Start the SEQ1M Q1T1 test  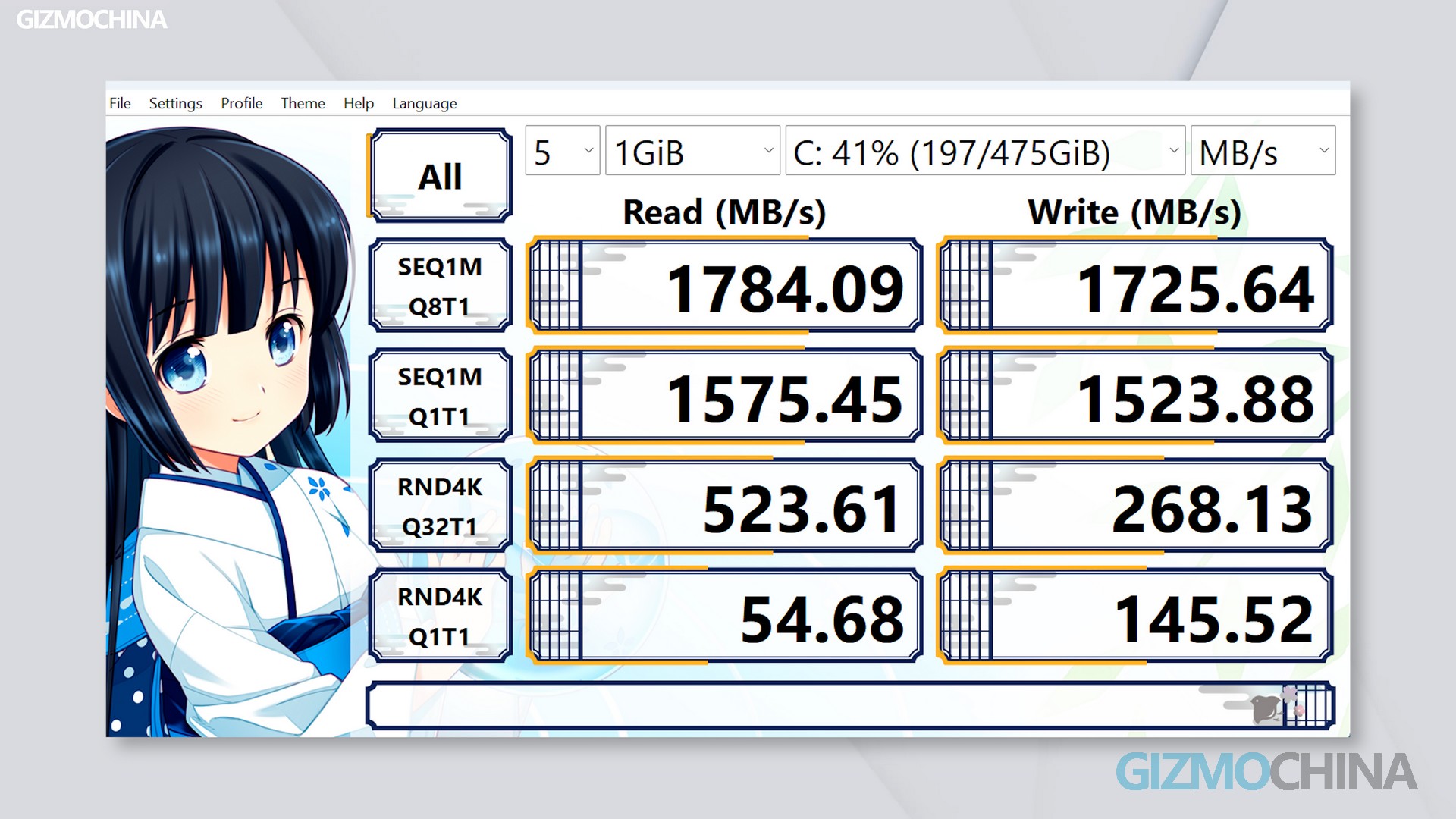(x=440, y=396)
